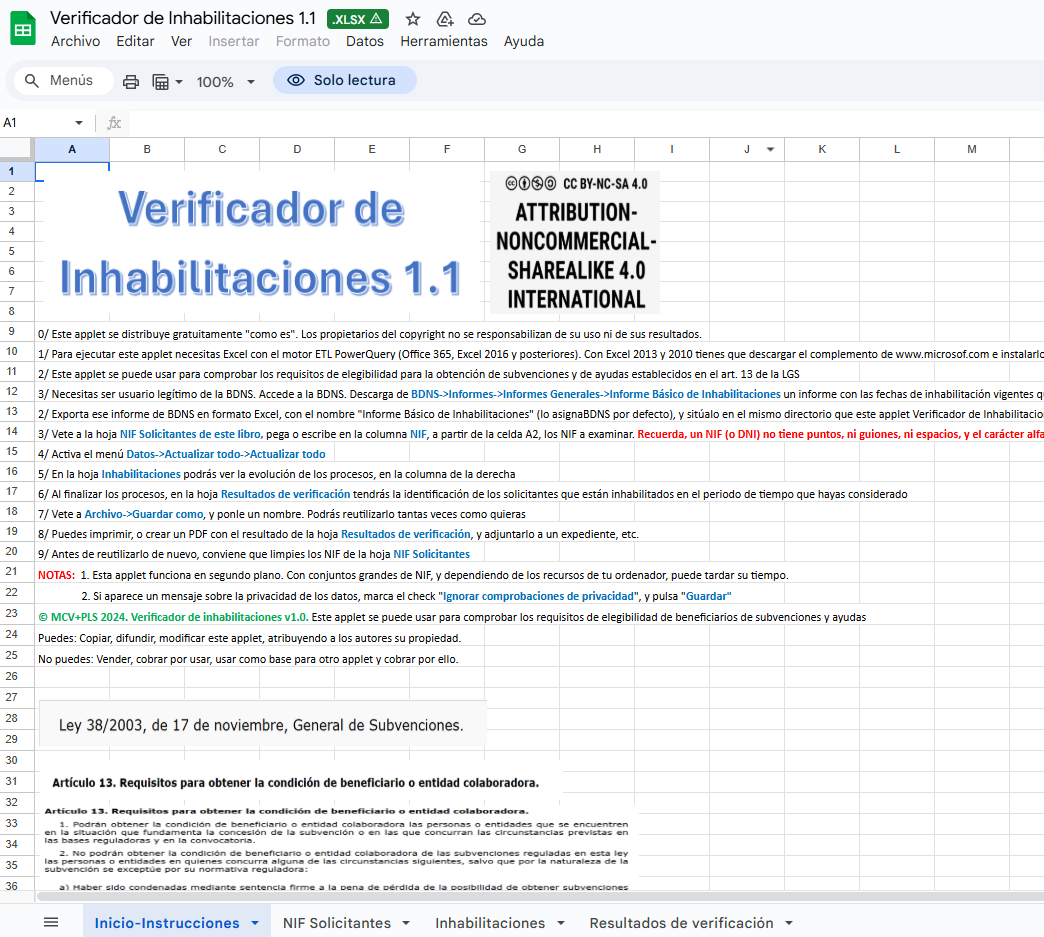Open the Inicio-Instrucciones tab menu arrow
The height and width of the screenshot is (937, 1044).
255,923
